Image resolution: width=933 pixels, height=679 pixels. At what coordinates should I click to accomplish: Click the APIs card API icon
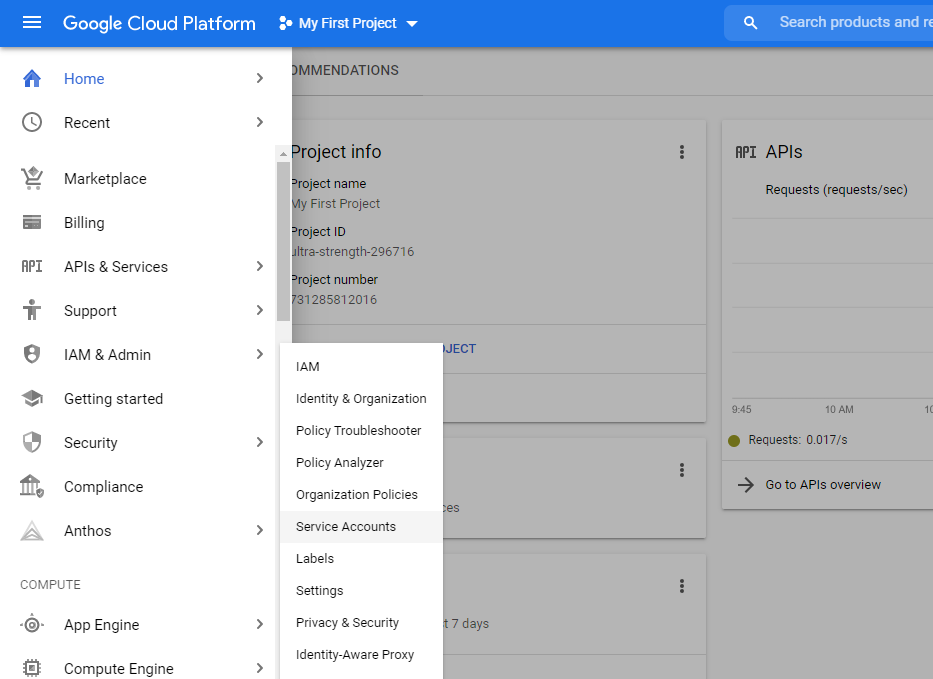[x=746, y=152]
